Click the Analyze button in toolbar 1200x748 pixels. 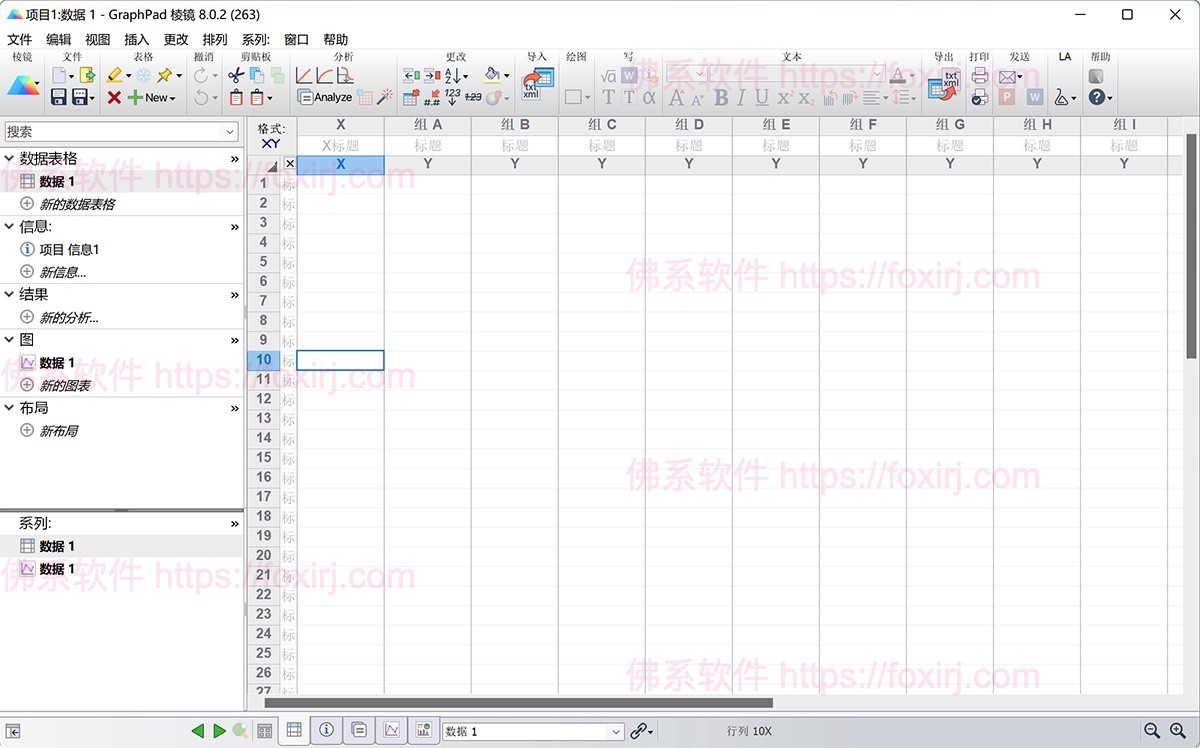tap(325, 97)
